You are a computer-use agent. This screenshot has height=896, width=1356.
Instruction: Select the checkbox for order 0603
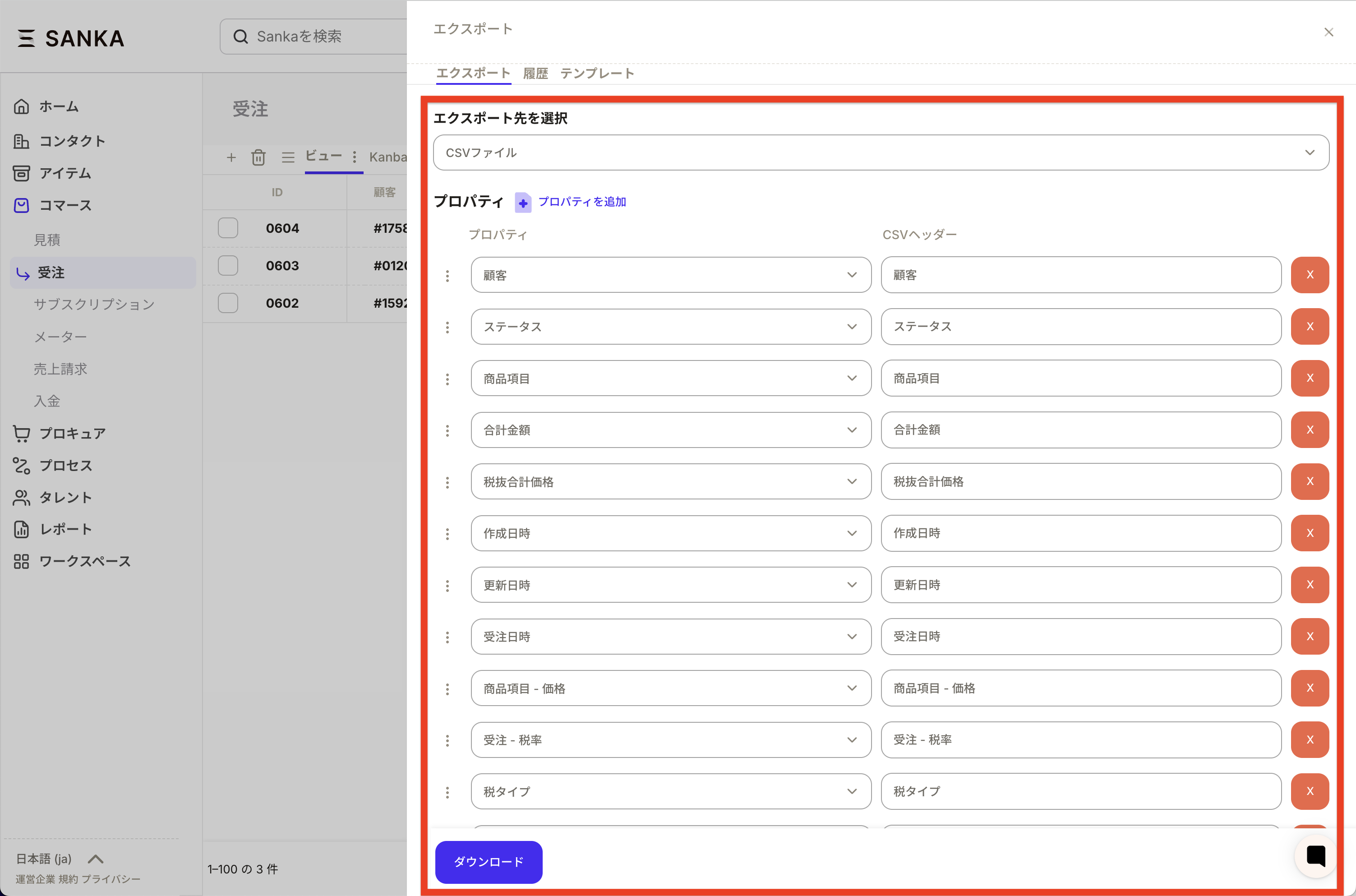tap(228, 266)
